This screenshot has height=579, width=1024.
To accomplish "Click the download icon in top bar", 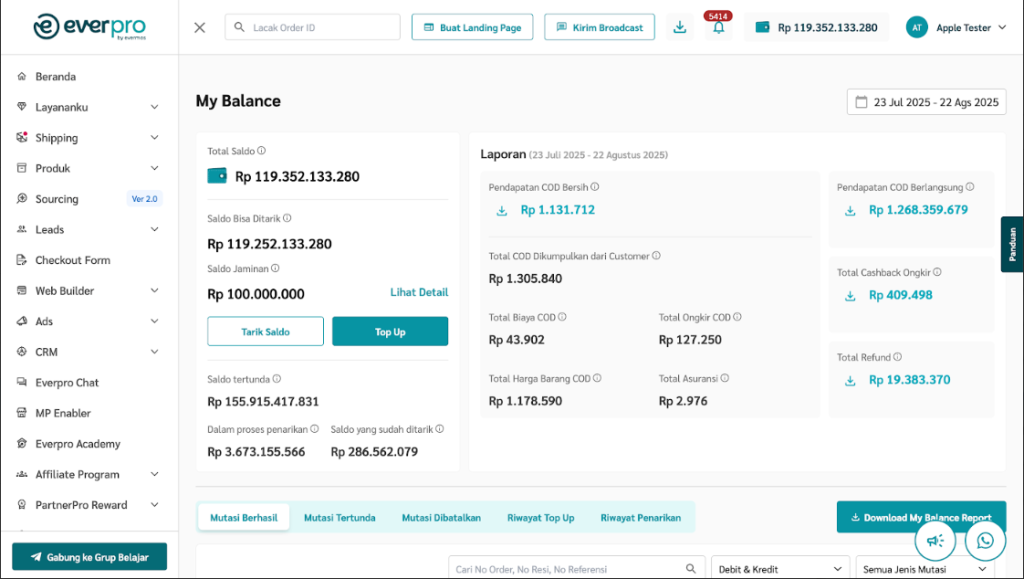I will [x=680, y=27].
